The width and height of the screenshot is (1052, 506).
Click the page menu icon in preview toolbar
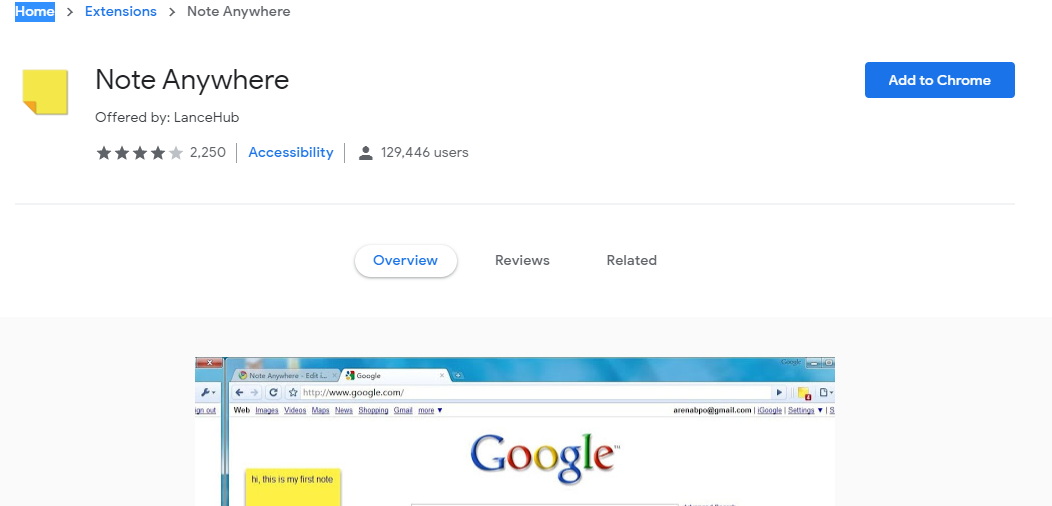click(826, 393)
